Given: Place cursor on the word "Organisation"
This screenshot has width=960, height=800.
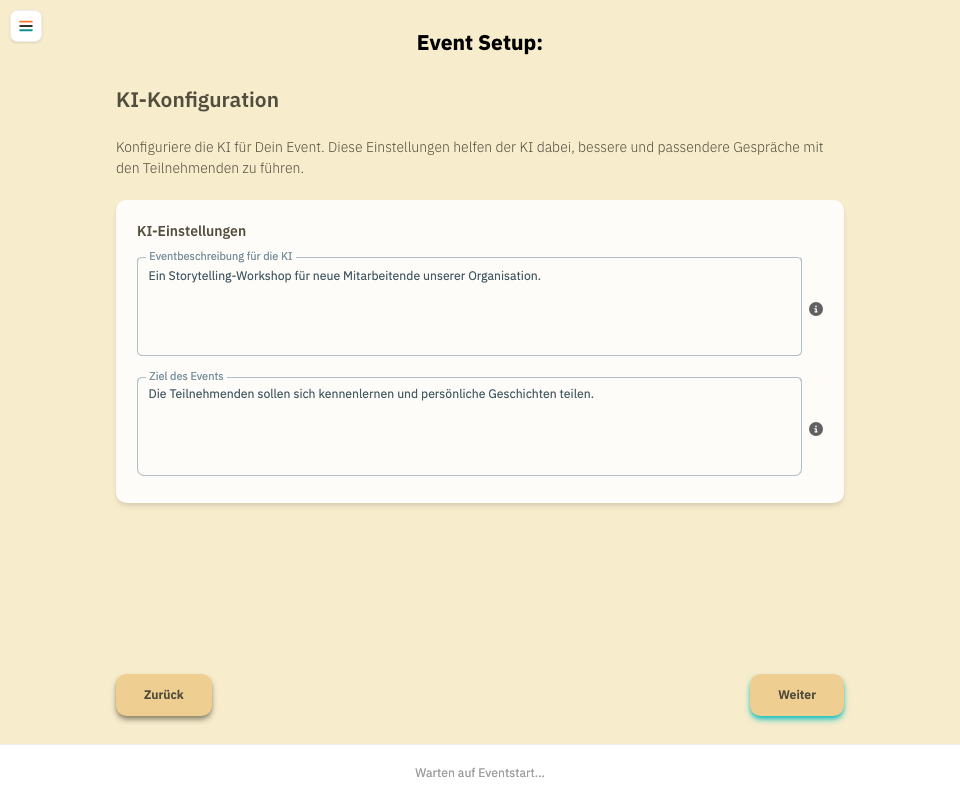Looking at the screenshot, I should coord(504,276).
